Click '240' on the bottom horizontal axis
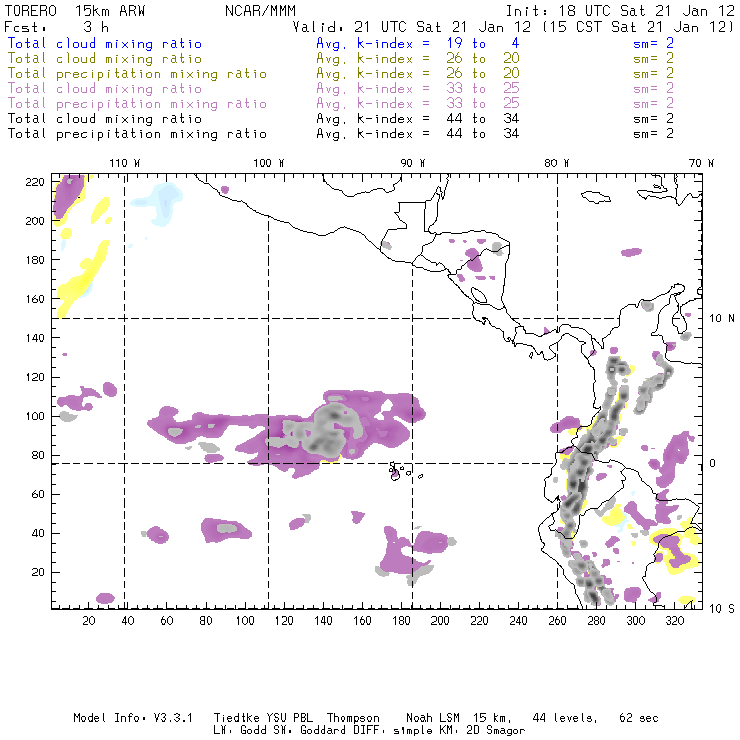This screenshot has width=740, height=740. coord(518,621)
